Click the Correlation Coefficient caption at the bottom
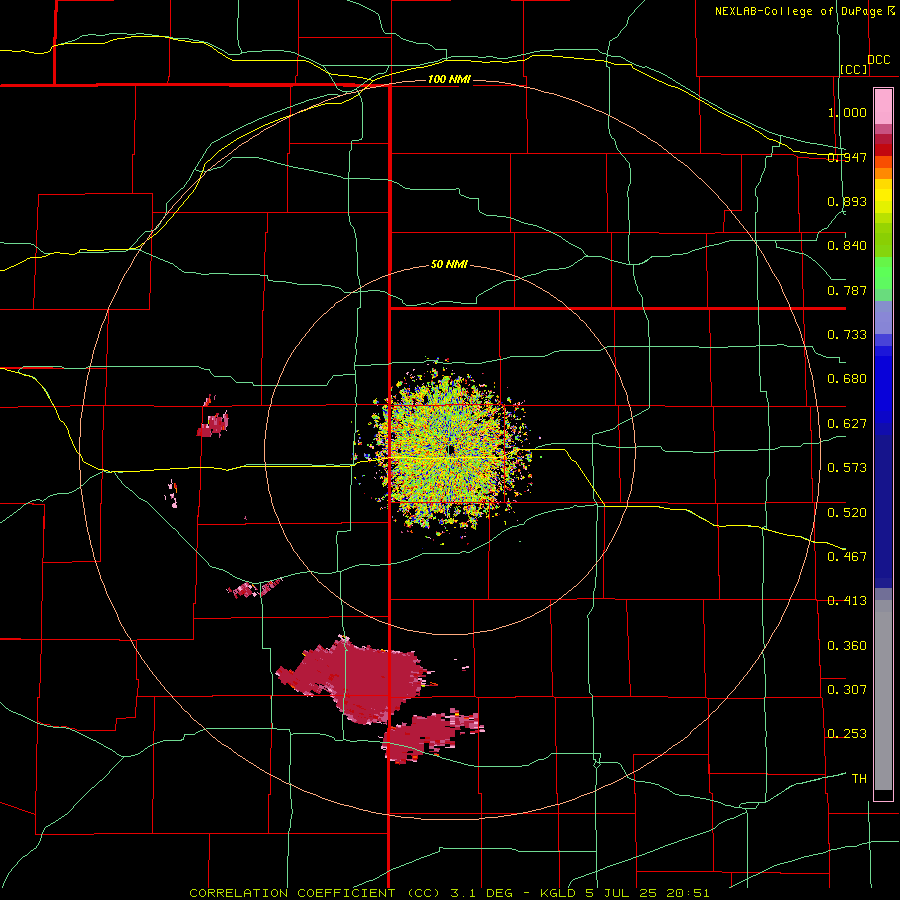This screenshot has width=900, height=900. (x=449, y=893)
